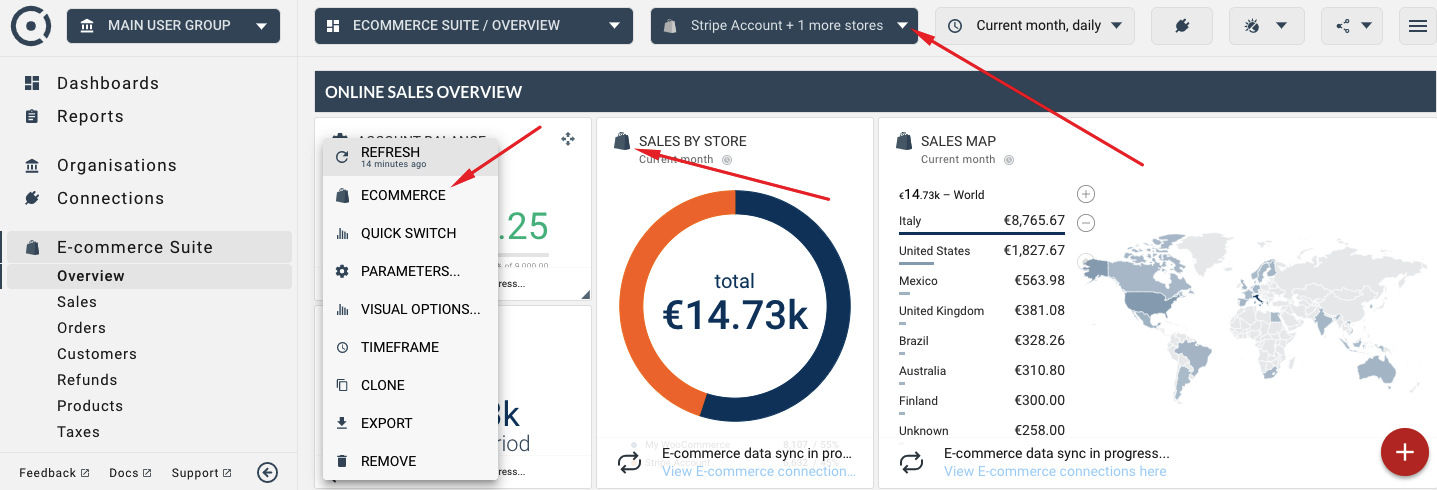The image size is (1437, 490).
Task: Click the sync icon in the Sales Map card
Action: [x=912, y=463]
